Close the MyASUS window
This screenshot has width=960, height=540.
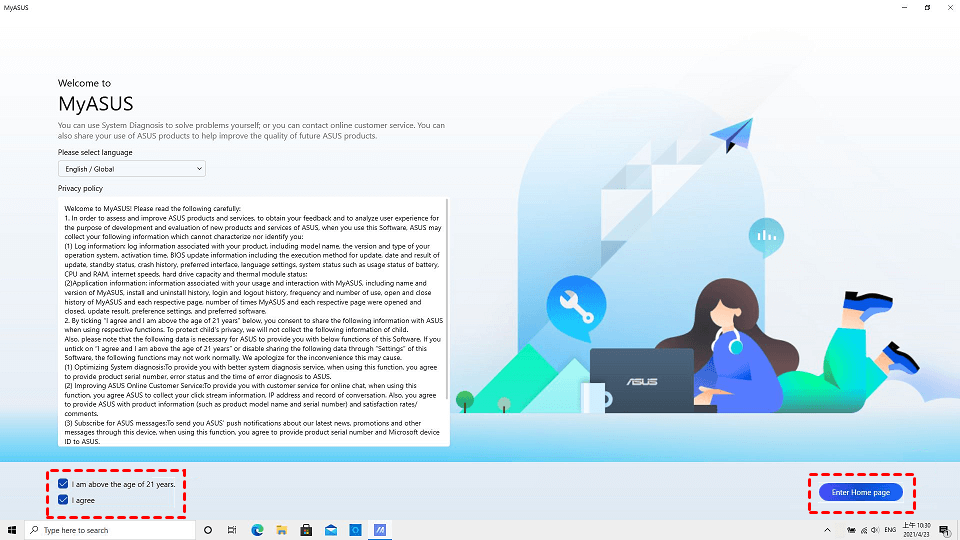click(x=950, y=7)
